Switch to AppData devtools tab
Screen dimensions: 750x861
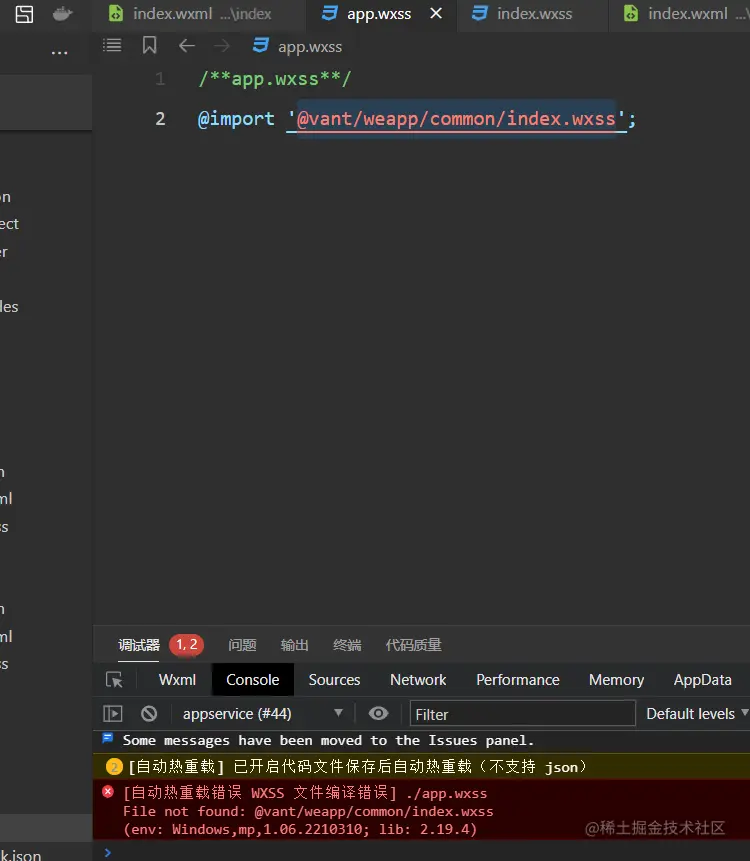(703, 680)
